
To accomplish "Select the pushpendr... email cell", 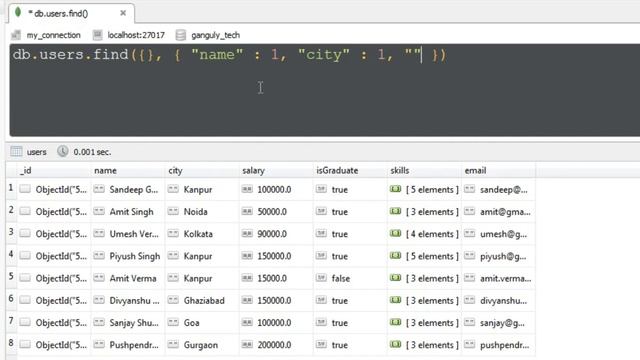I will [x=498, y=345].
